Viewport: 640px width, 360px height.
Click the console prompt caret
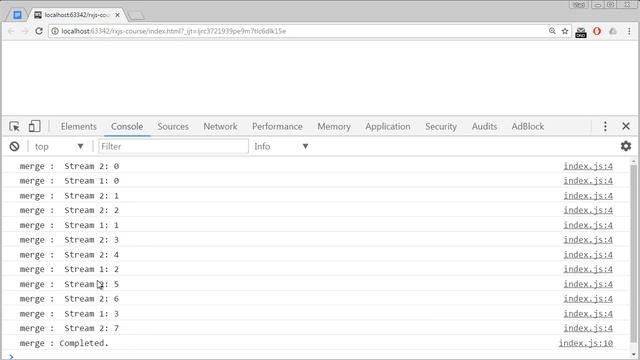(11, 356)
